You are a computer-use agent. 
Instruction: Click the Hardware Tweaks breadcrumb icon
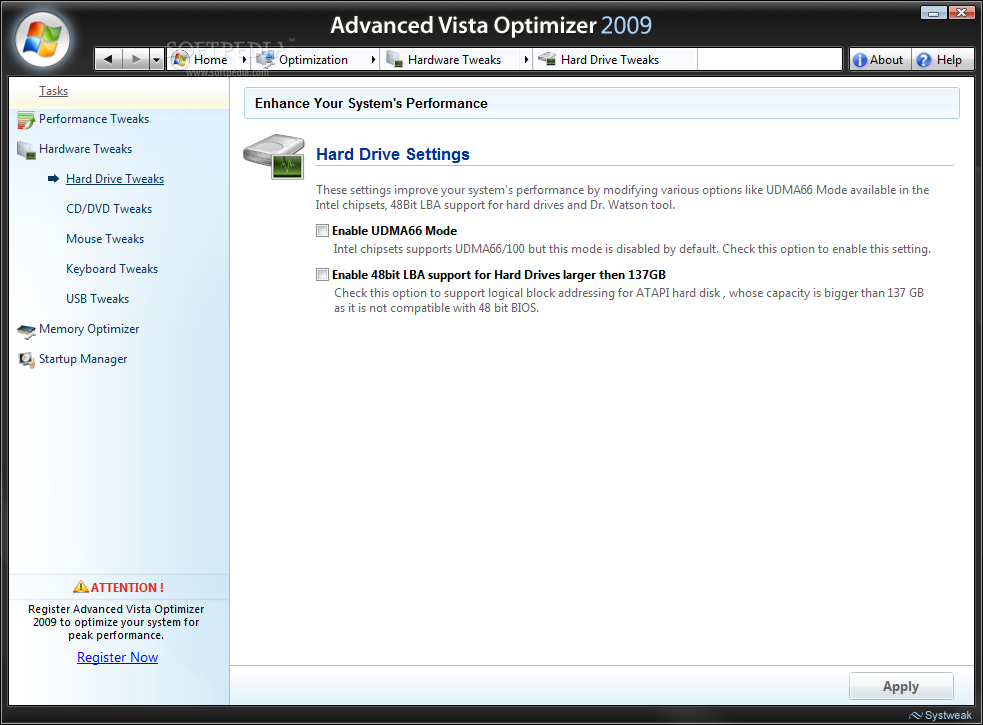click(394, 60)
